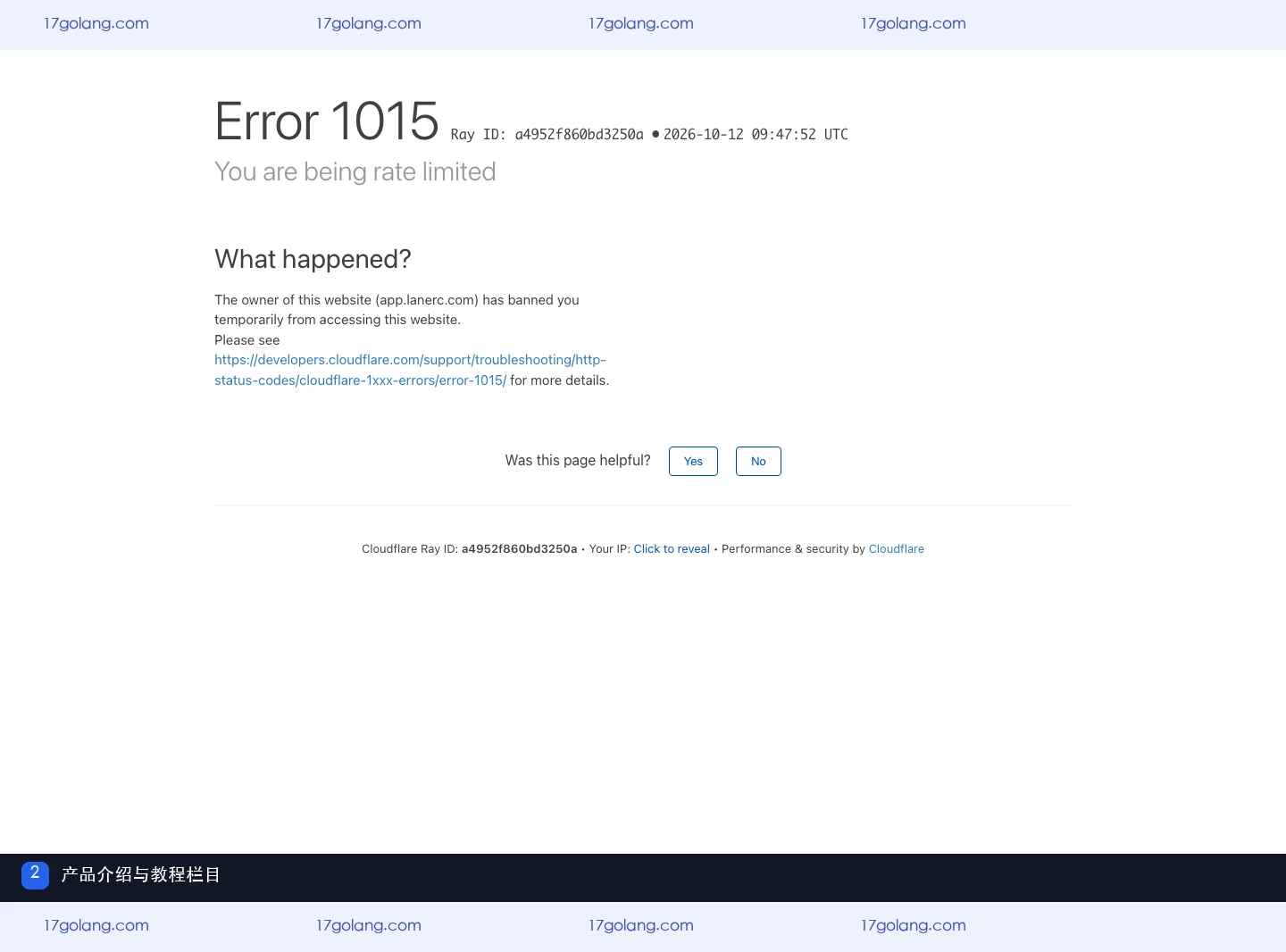Screen dimensions: 1286x952
Task: Open the Cloudflare error-1015 documentation link
Action: tap(410, 370)
